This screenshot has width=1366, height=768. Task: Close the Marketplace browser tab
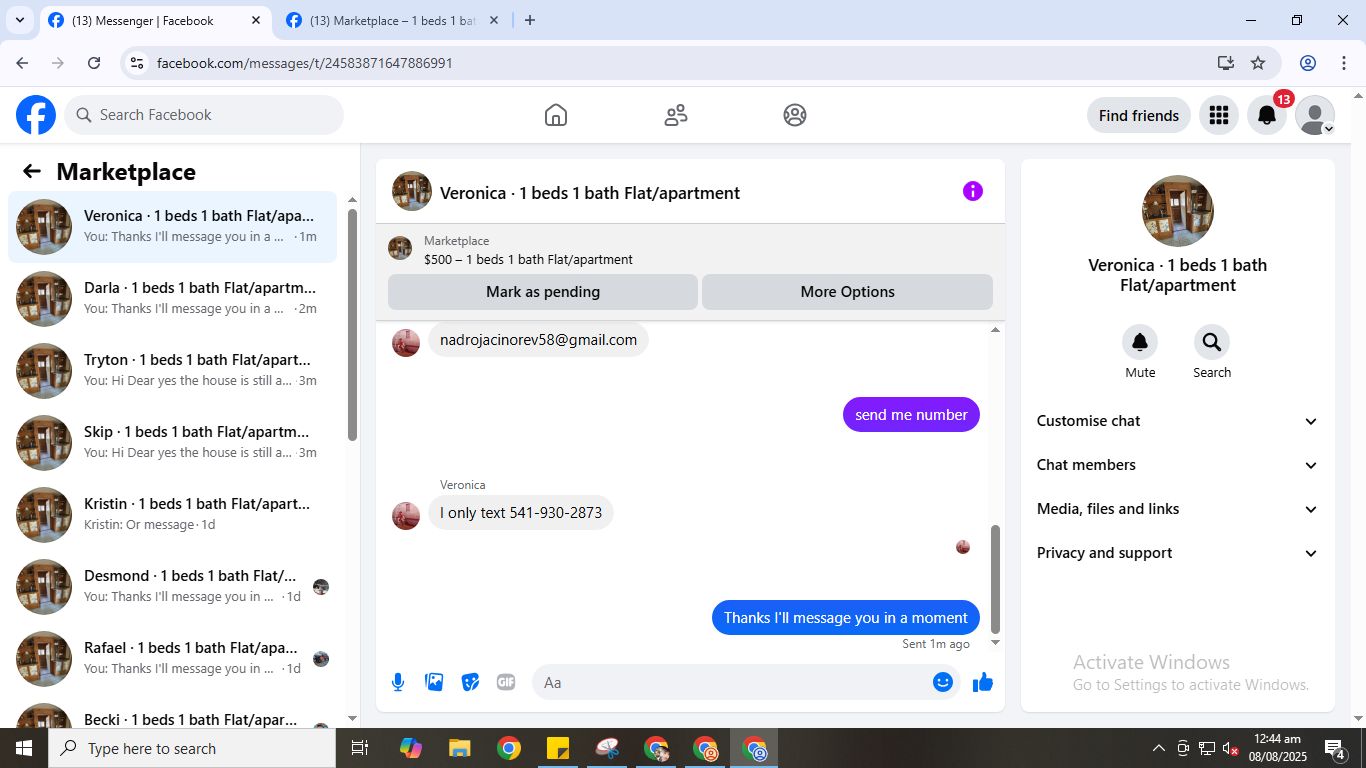coord(493,20)
